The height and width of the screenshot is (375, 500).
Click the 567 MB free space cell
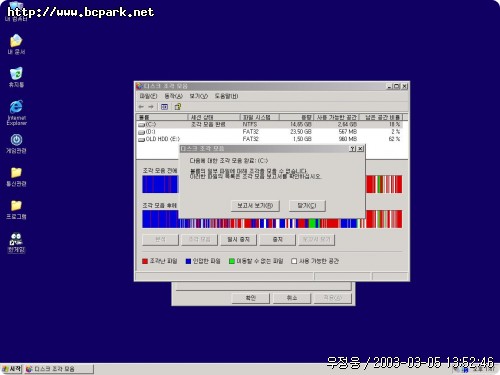pos(348,132)
